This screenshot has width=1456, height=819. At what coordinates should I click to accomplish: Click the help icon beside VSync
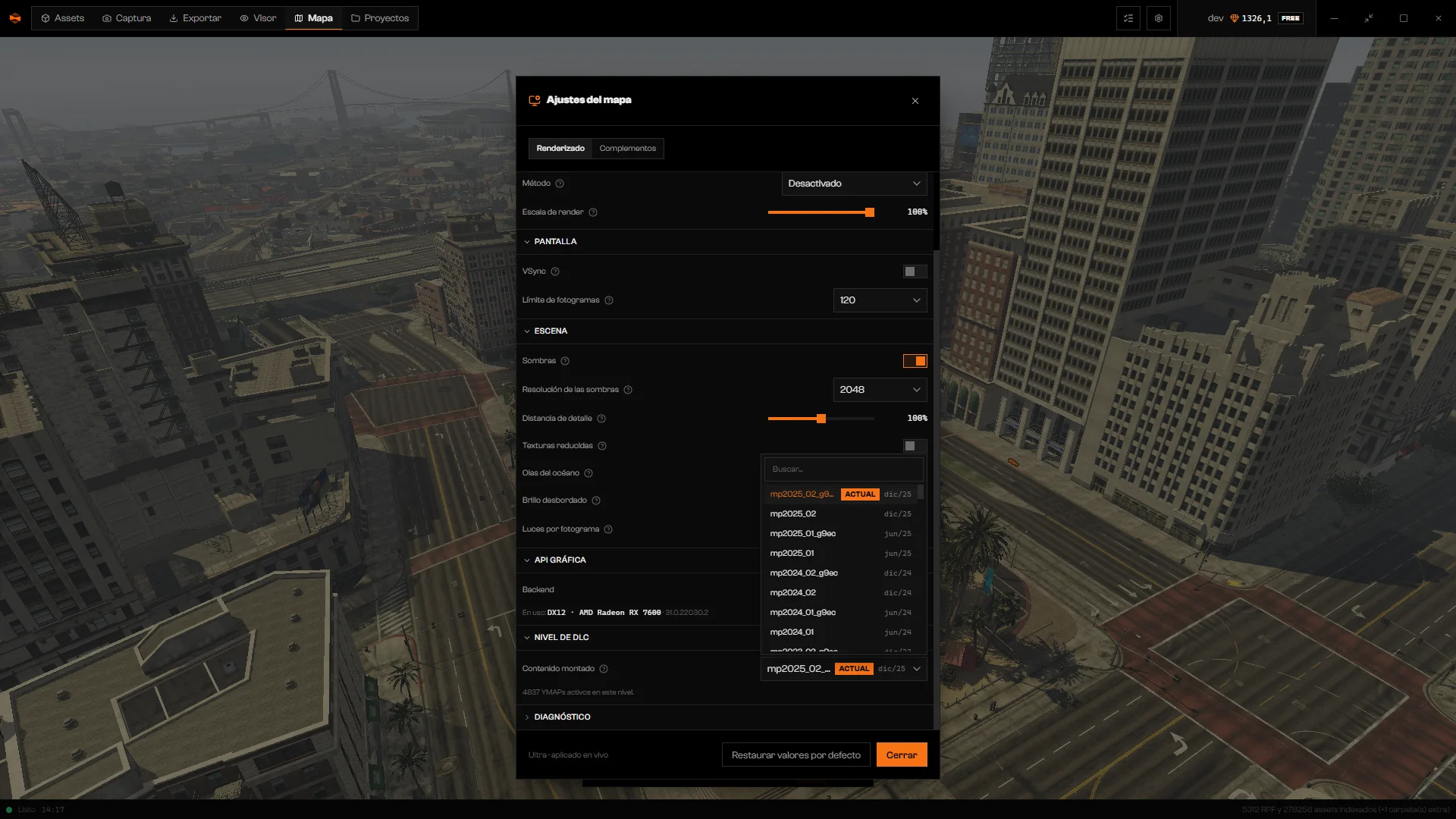(x=555, y=271)
